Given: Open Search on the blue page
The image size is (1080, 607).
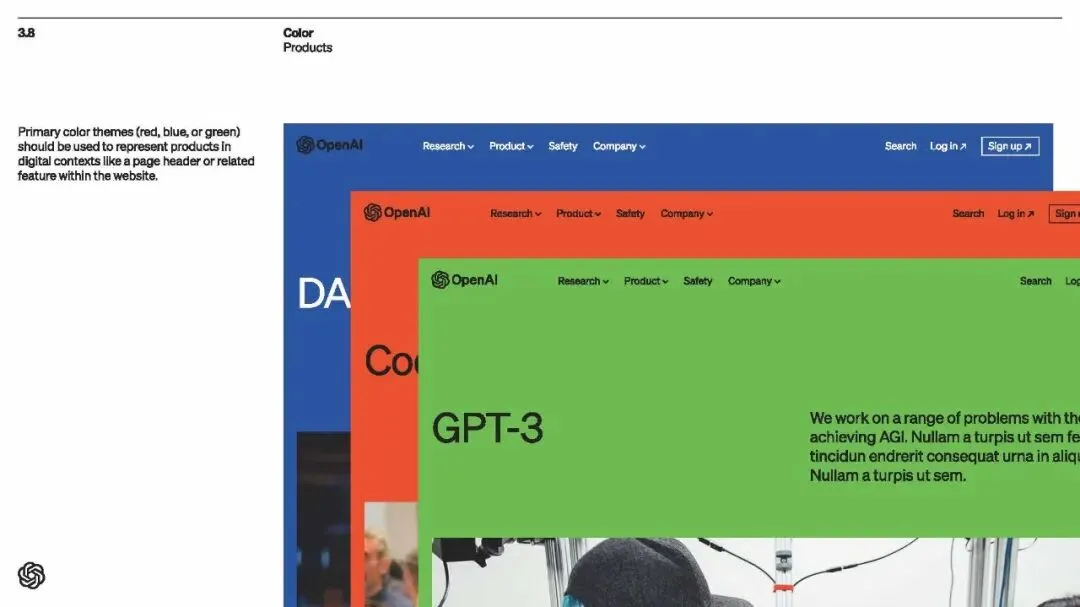Looking at the screenshot, I should 900,146.
